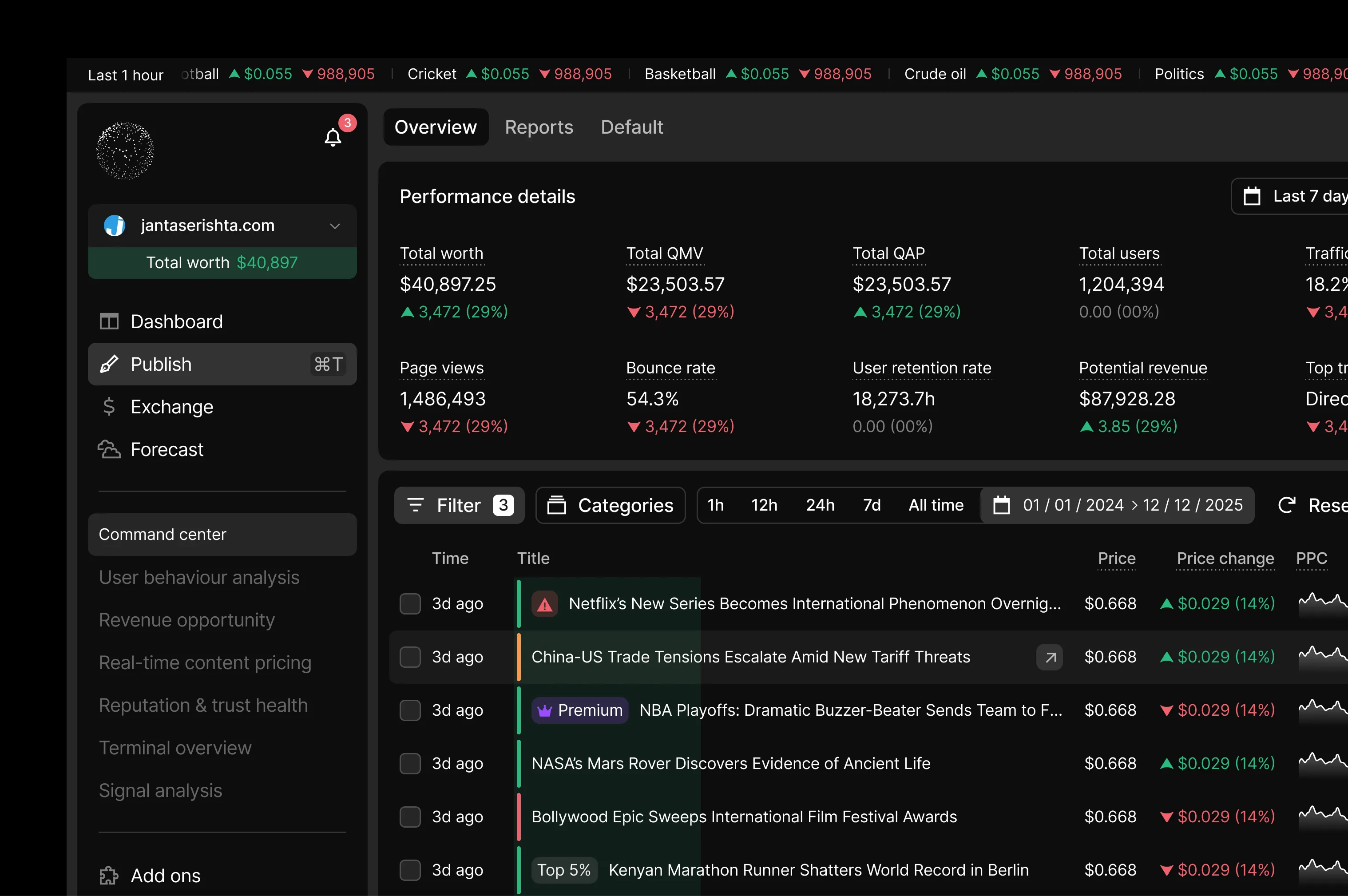Click the Top 5% badge
Viewport: 1348px width, 896px height.
point(564,870)
